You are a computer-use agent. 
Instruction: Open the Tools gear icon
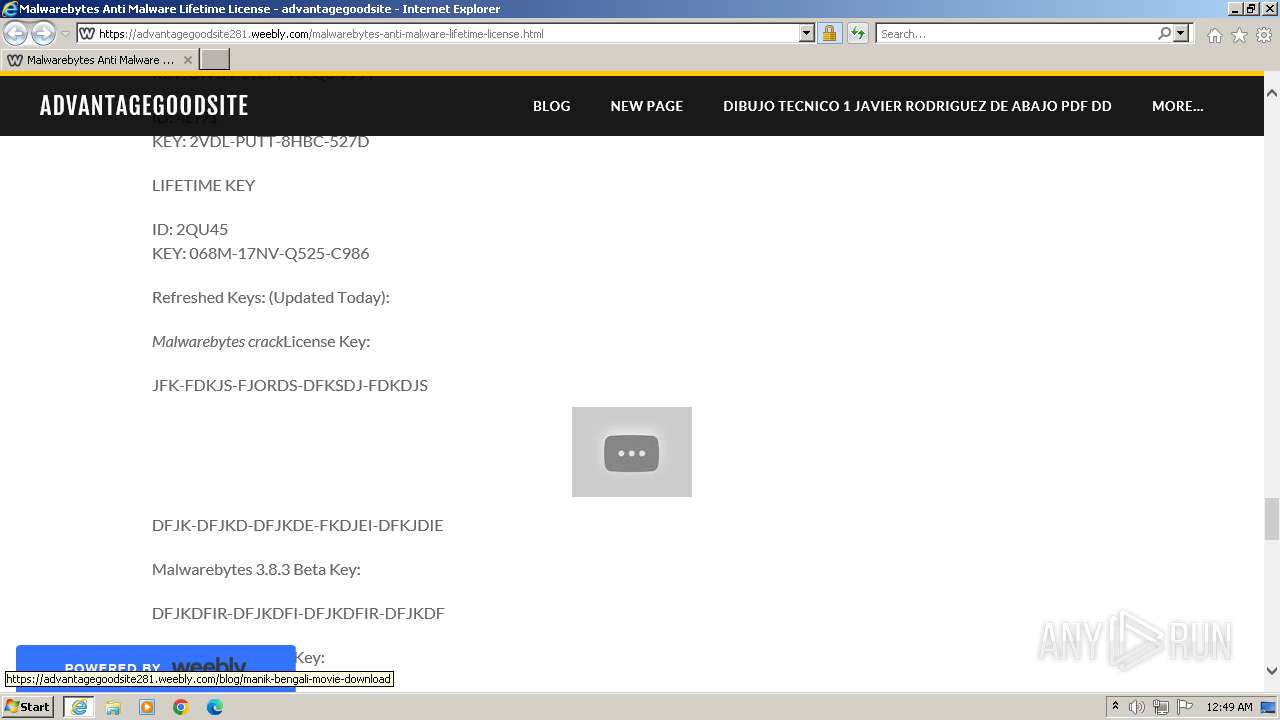click(x=1264, y=35)
